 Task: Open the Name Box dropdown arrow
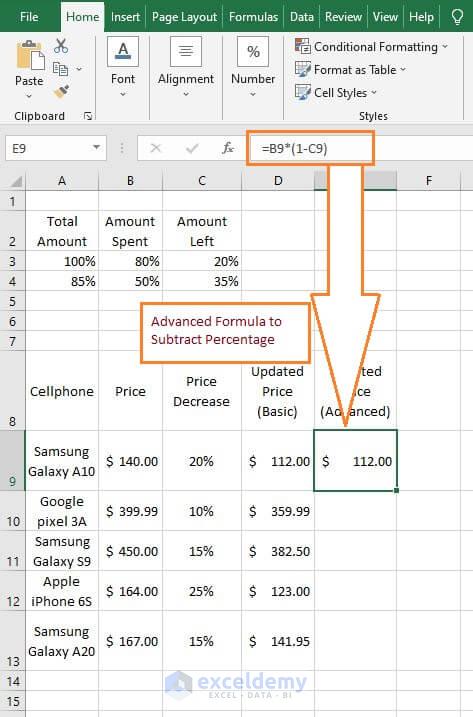click(x=96, y=148)
